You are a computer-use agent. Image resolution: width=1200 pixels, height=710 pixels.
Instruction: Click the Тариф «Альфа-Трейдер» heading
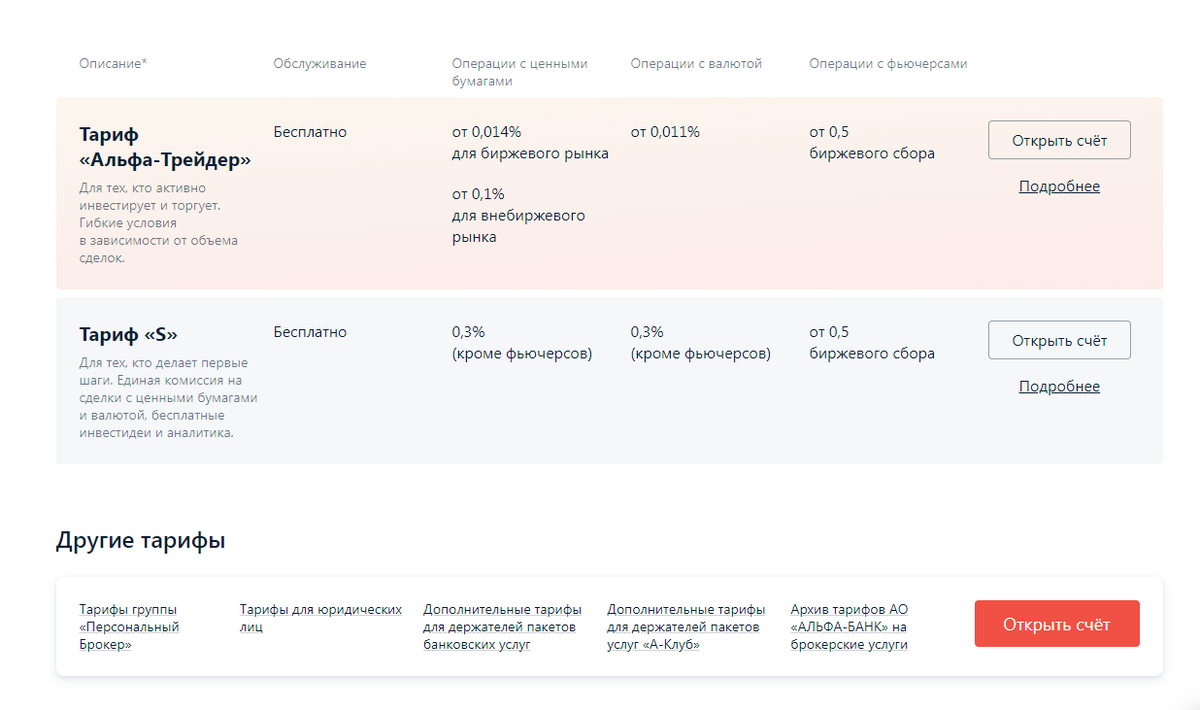coord(165,147)
